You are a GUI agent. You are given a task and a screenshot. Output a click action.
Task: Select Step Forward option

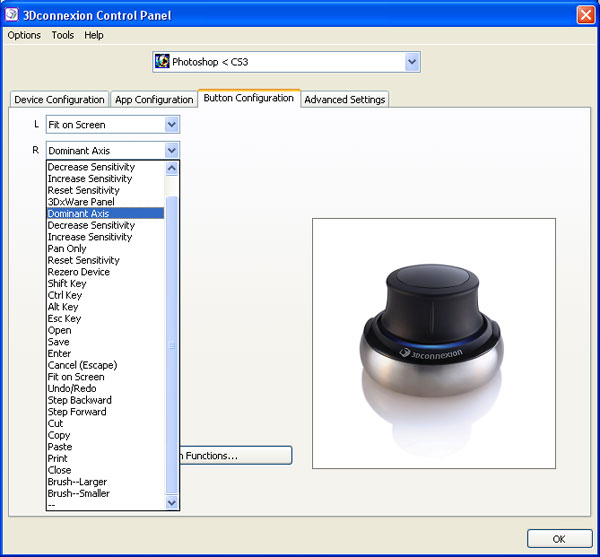click(105, 412)
